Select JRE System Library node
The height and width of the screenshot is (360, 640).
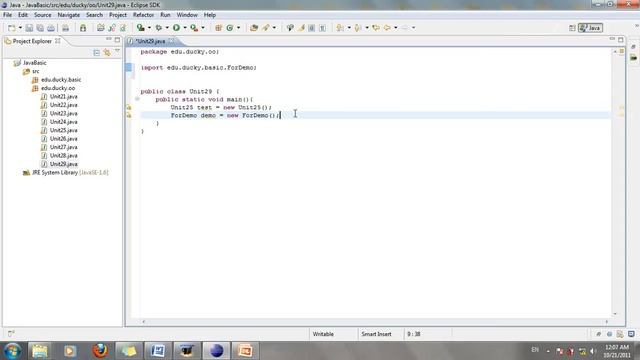coord(70,173)
